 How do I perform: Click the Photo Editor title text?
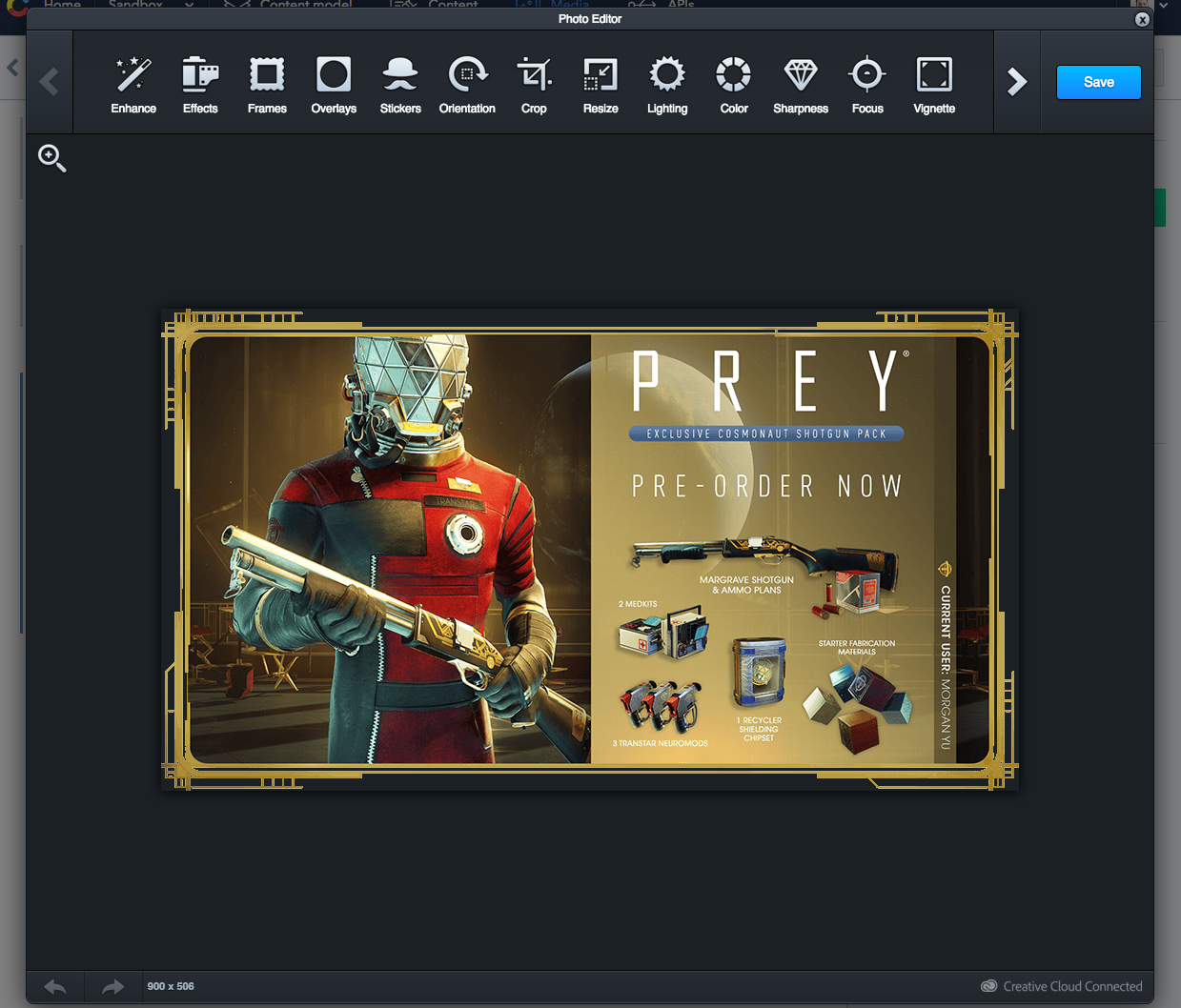click(x=590, y=19)
